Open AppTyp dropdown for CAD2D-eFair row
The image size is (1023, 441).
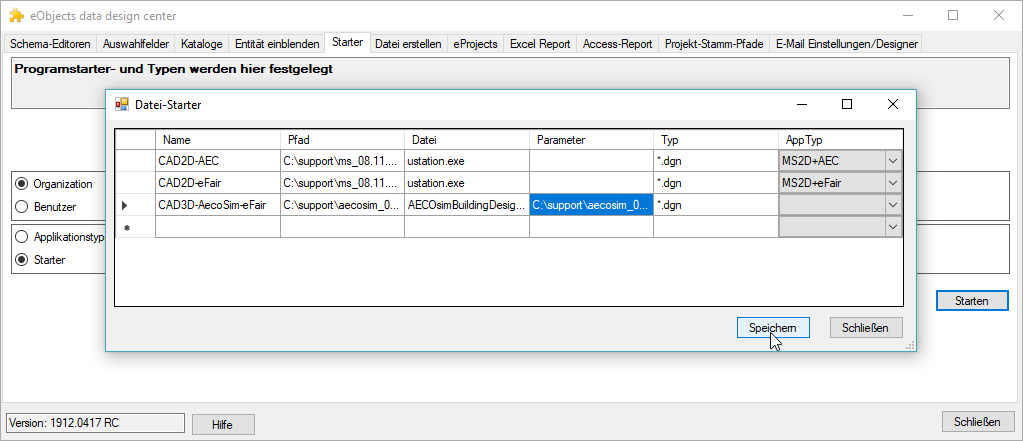[893, 183]
